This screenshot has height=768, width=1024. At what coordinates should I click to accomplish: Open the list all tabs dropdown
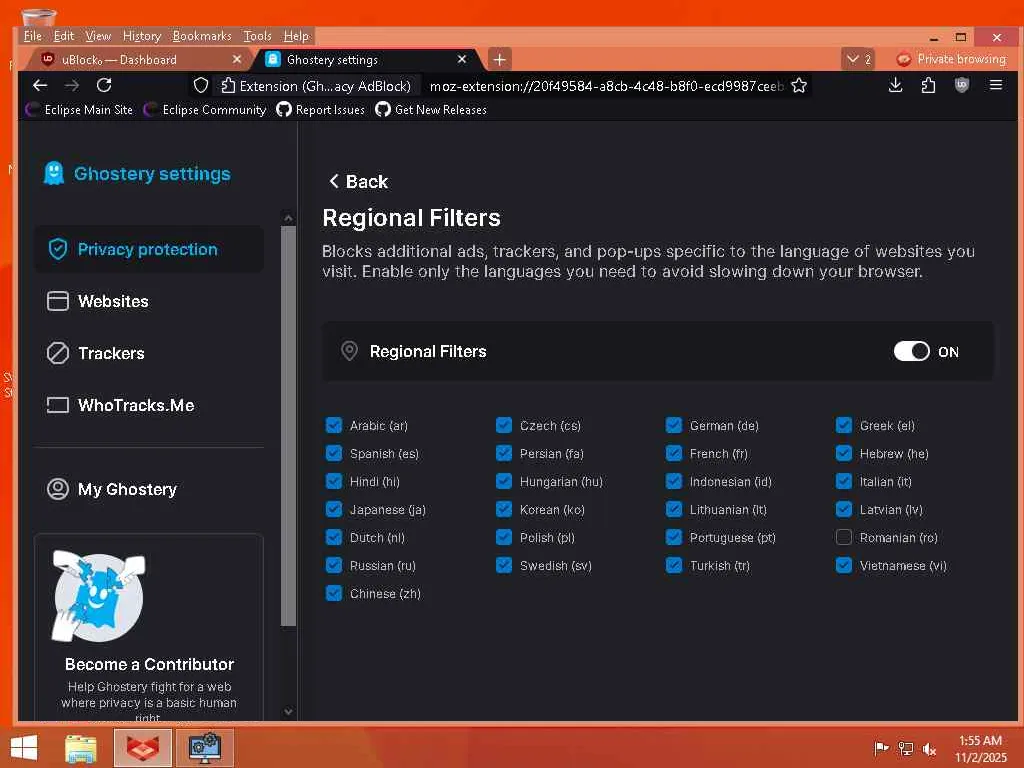pyautogui.click(x=858, y=59)
